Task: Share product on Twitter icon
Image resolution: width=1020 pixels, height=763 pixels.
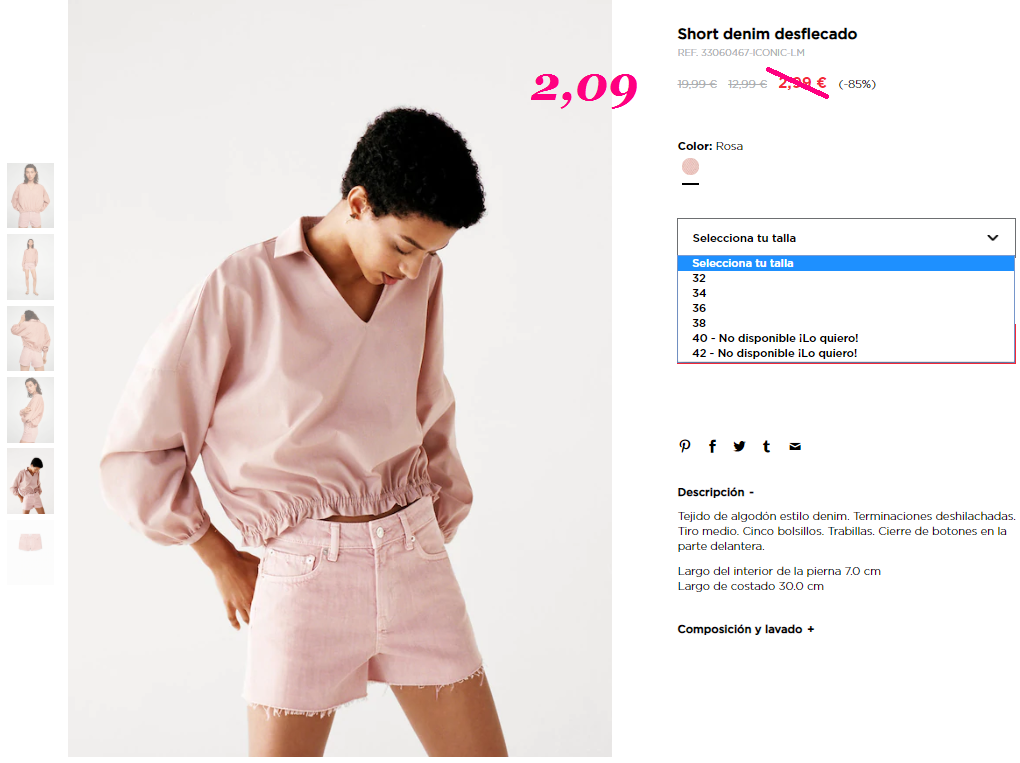Action: (739, 446)
